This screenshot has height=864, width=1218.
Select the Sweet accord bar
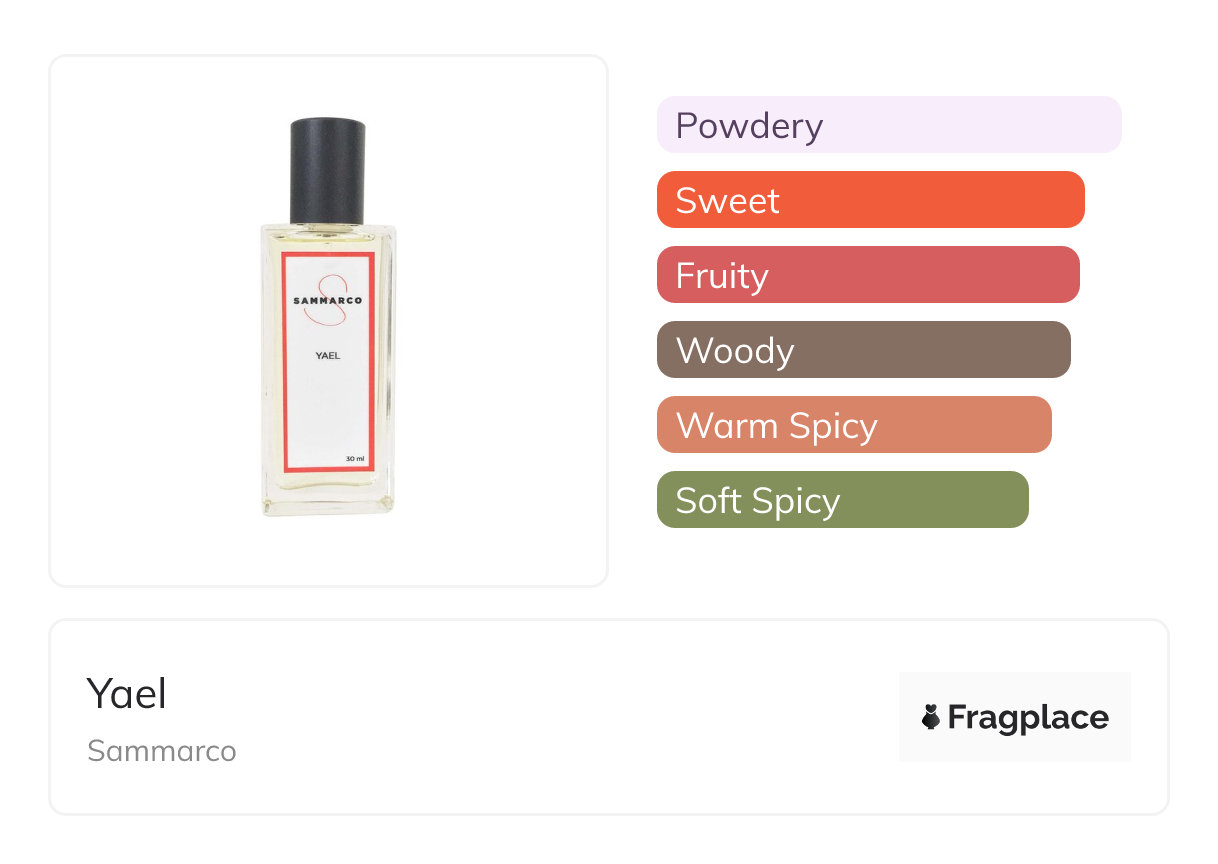coord(870,200)
